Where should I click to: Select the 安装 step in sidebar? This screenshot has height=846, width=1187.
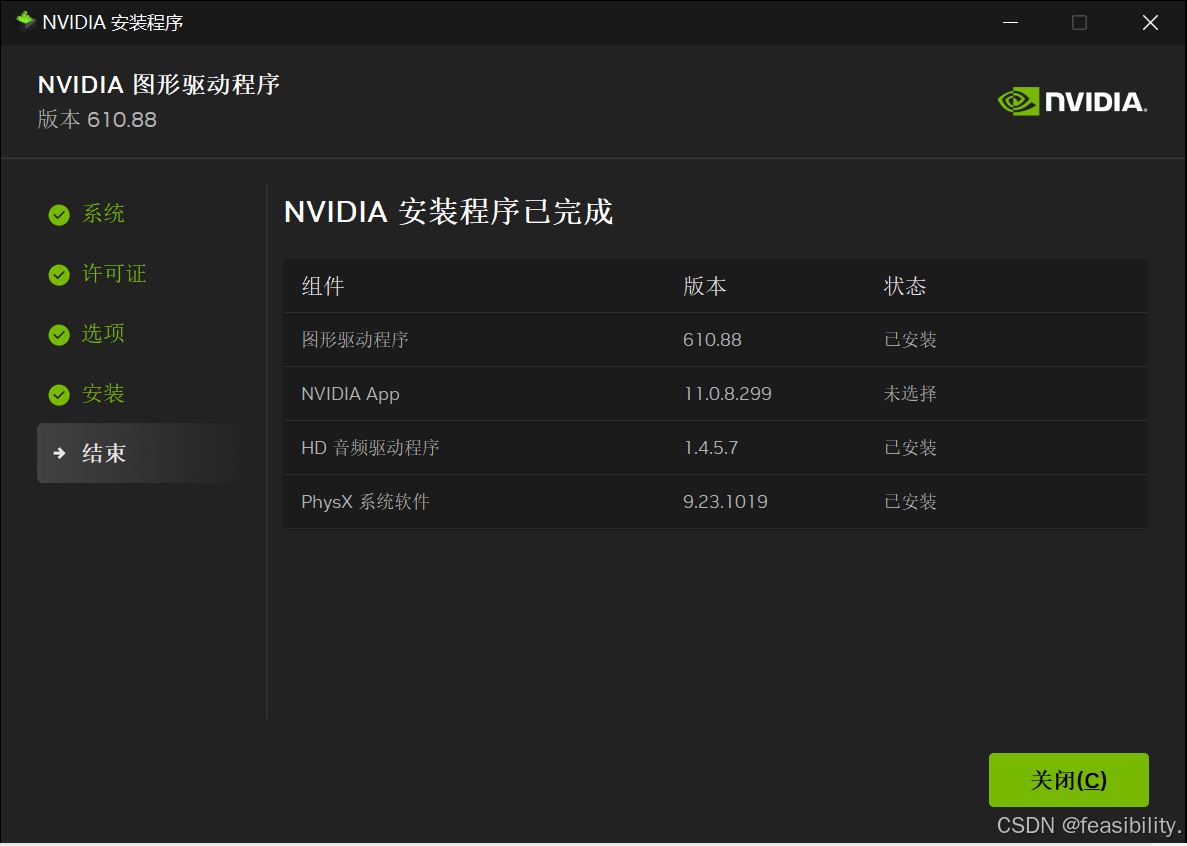pyautogui.click(x=103, y=393)
